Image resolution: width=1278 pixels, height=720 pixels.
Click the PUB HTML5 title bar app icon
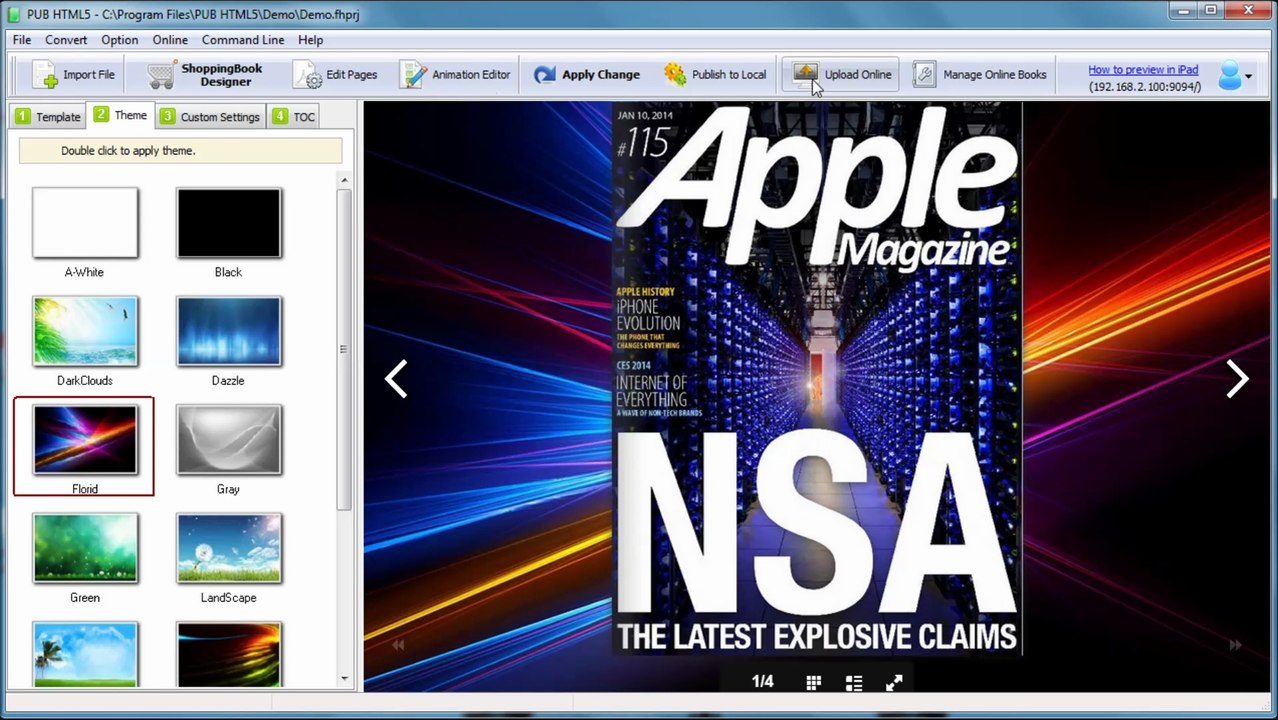click(x=14, y=14)
